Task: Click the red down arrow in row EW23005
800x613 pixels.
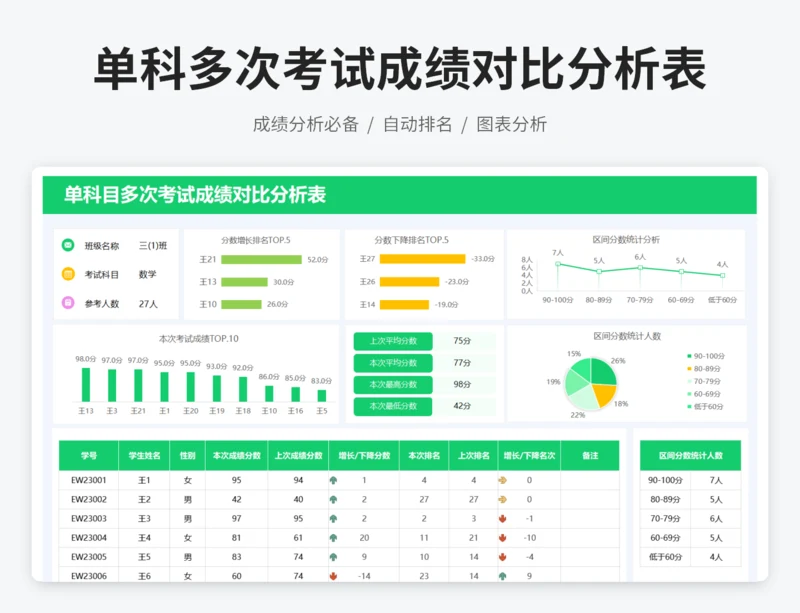Action: 503,557
